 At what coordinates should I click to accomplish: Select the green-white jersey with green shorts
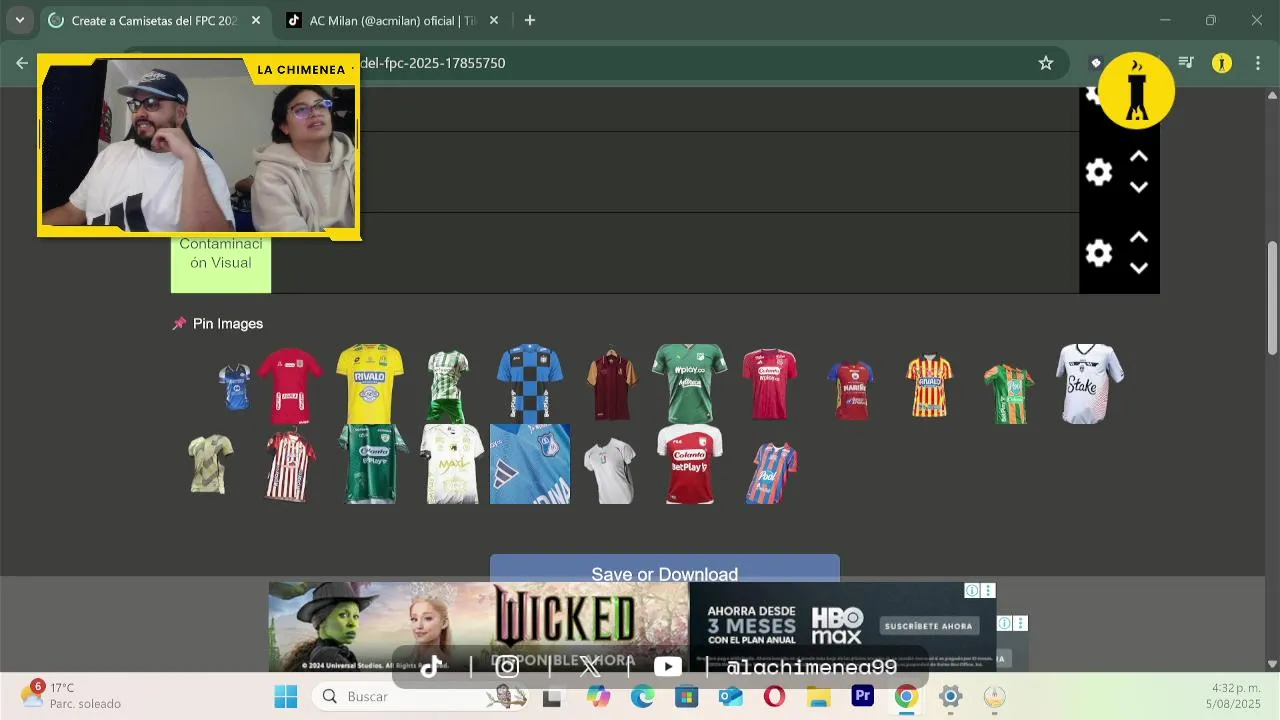pyautogui.click(x=448, y=386)
